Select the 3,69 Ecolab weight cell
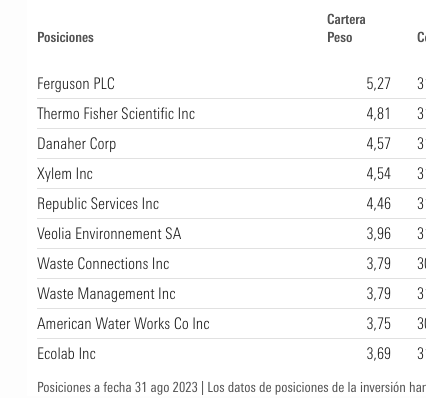The image size is (426, 398). pyautogui.click(x=378, y=354)
